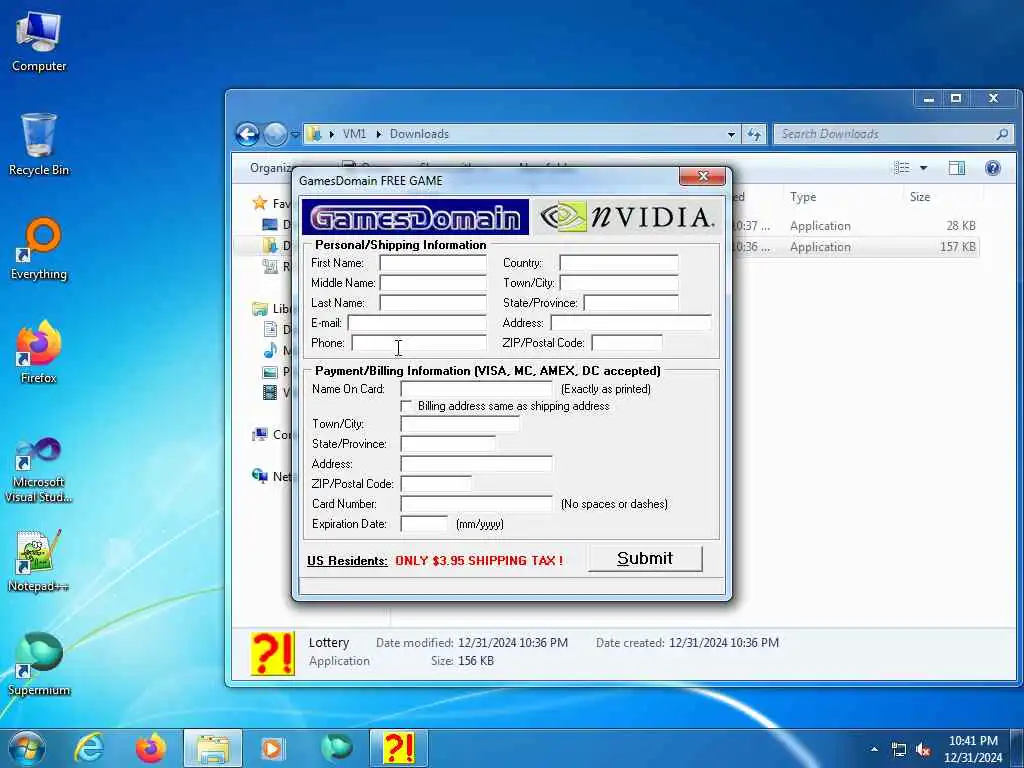The height and width of the screenshot is (768, 1024).
Task: Go forward in the Explorer window
Action: [x=275, y=135]
